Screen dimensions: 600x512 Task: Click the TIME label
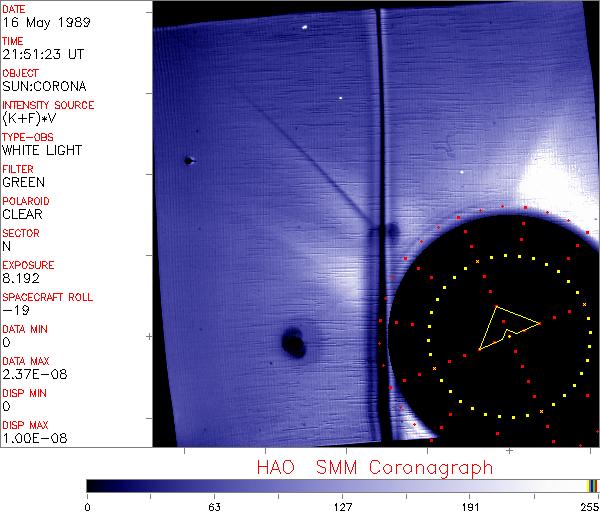click(x=13, y=41)
